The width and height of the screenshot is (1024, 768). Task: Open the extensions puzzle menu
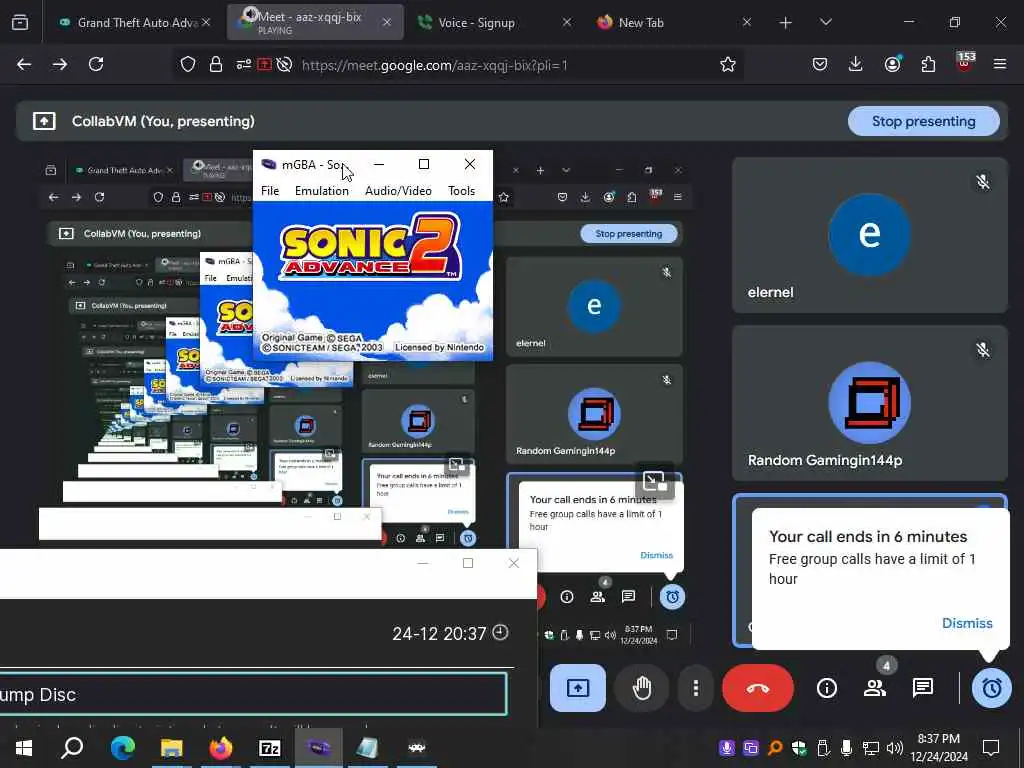(928, 64)
